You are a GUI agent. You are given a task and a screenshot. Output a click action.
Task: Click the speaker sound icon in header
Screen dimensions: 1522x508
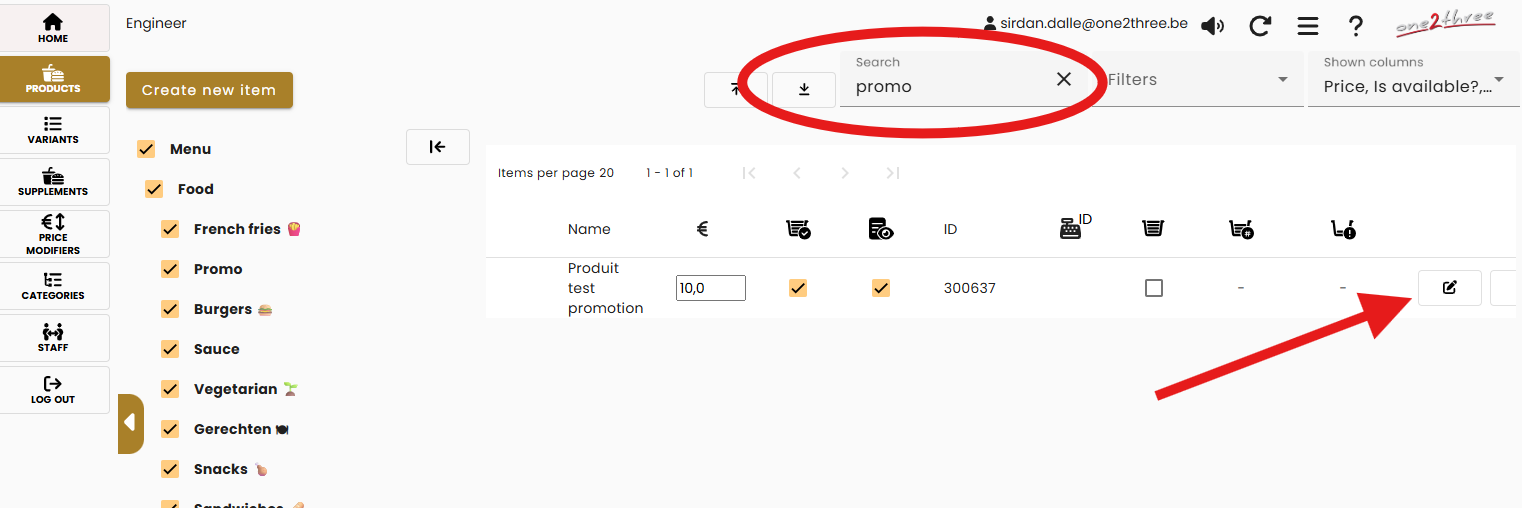pyautogui.click(x=1212, y=26)
